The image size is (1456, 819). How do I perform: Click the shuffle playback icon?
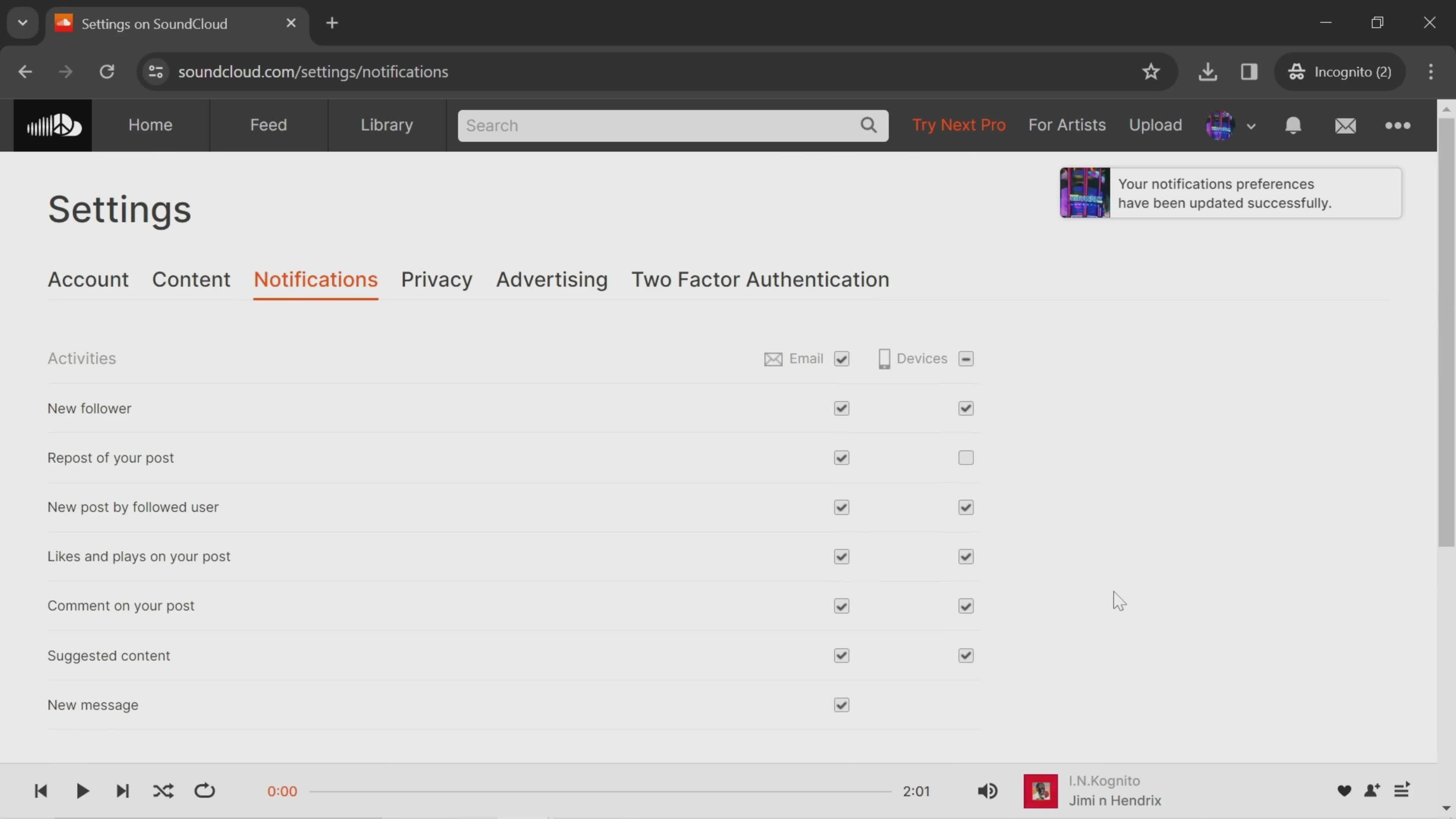click(x=163, y=791)
